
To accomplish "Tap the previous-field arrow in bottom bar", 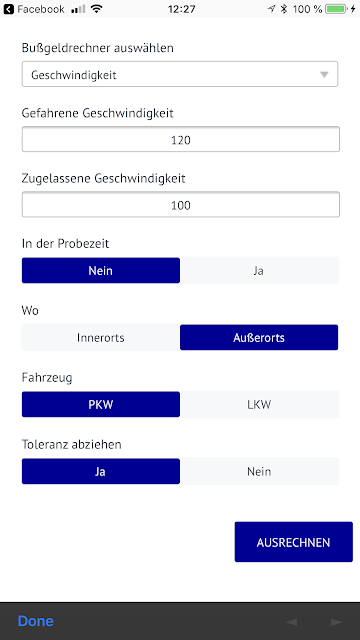I will coord(291,622).
